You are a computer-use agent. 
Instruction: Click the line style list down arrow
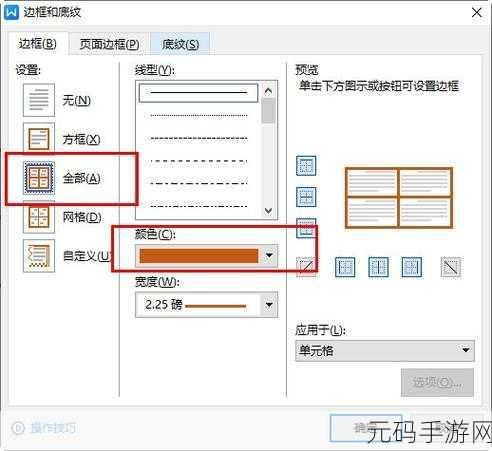coord(268,210)
